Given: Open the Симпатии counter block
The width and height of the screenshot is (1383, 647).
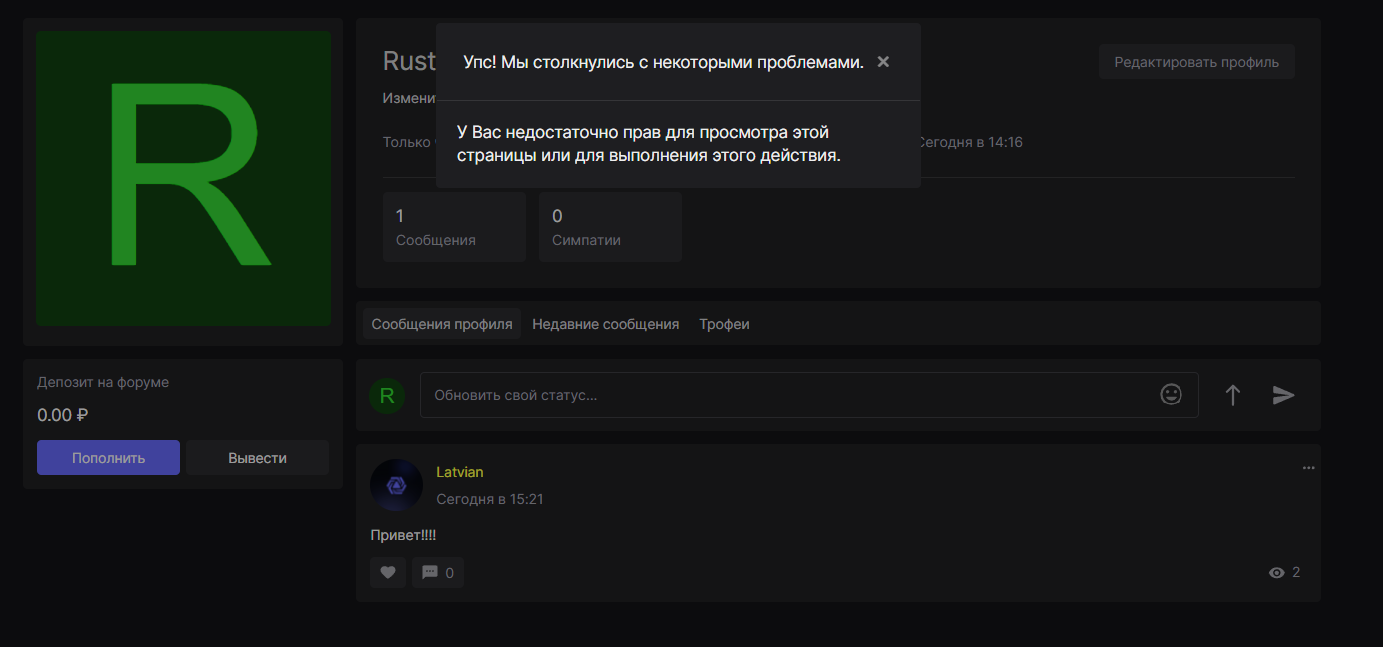Looking at the screenshot, I should [x=609, y=227].
